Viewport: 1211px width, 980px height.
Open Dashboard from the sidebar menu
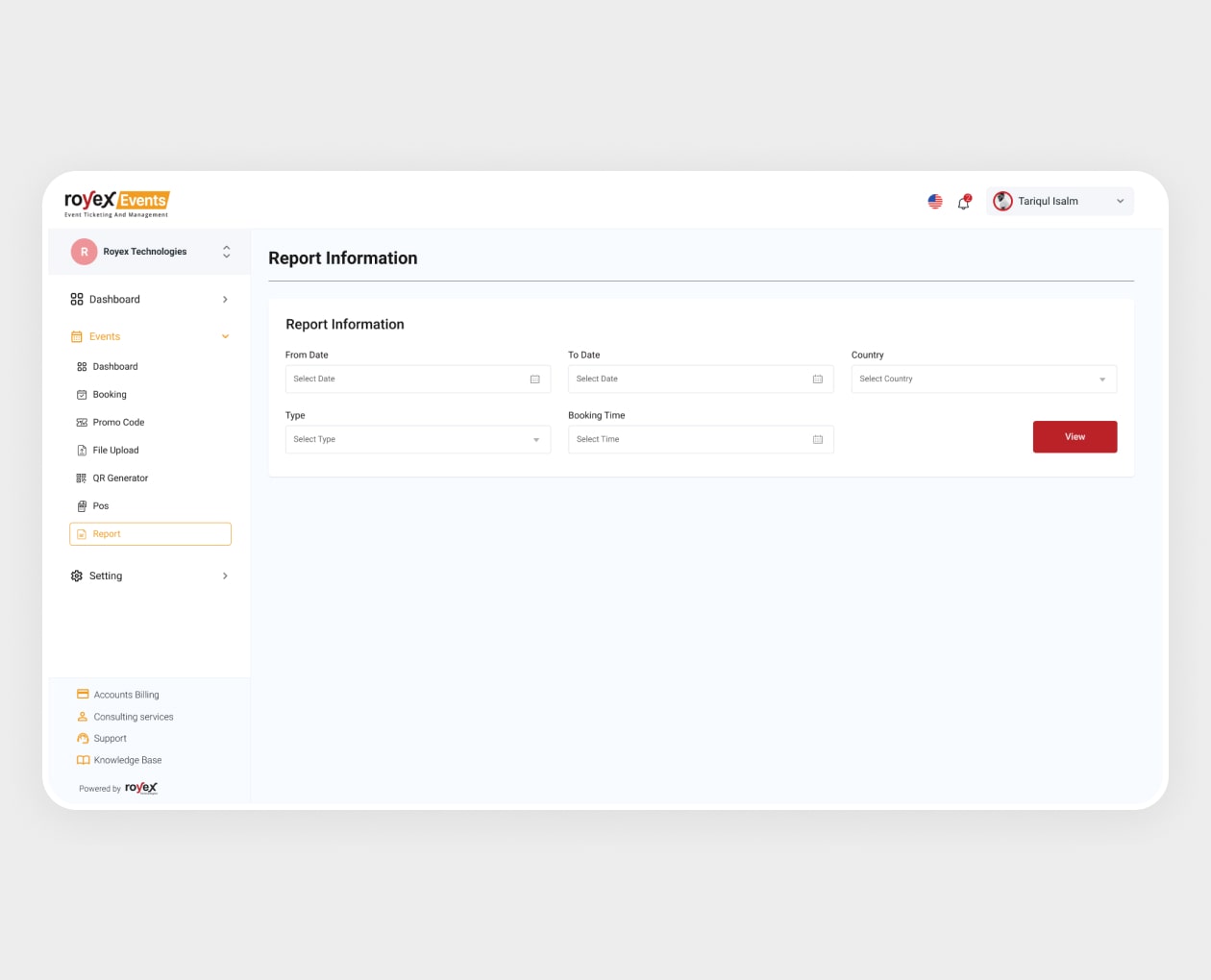[x=115, y=299]
